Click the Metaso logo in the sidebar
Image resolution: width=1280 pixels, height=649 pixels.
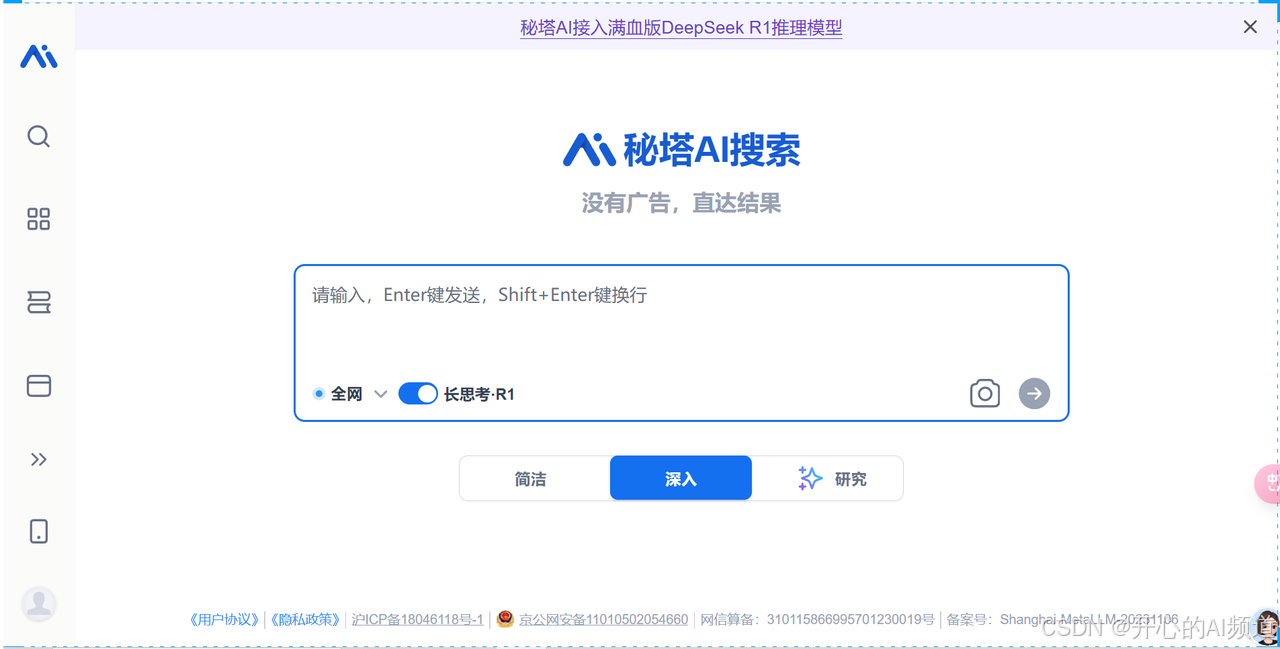[39, 57]
